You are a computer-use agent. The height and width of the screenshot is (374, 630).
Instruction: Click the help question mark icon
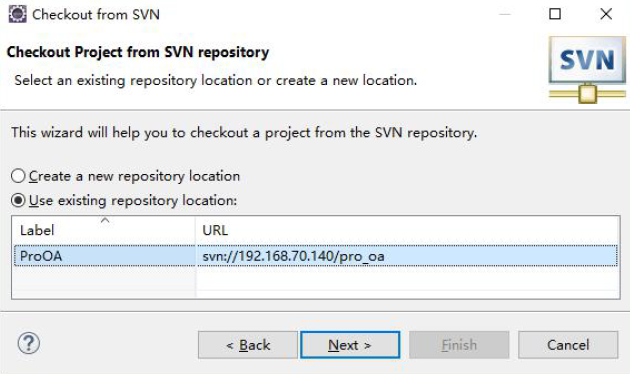(x=29, y=343)
